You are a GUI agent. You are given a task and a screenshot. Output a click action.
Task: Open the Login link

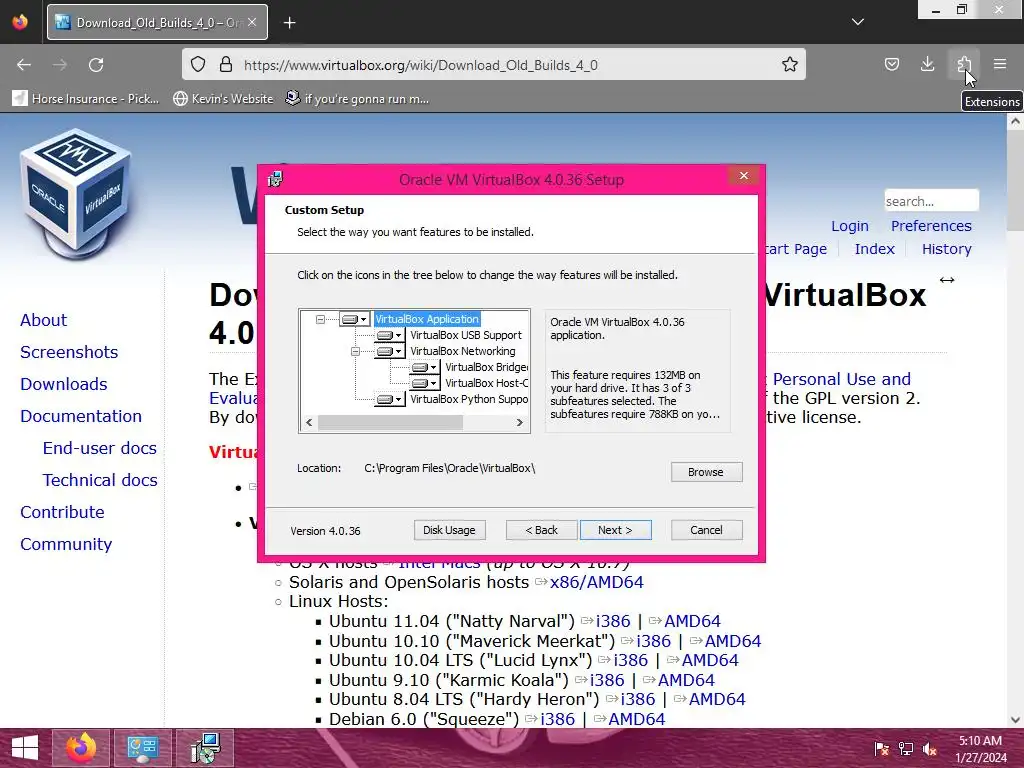pyautogui.click(x=850, y=226)
